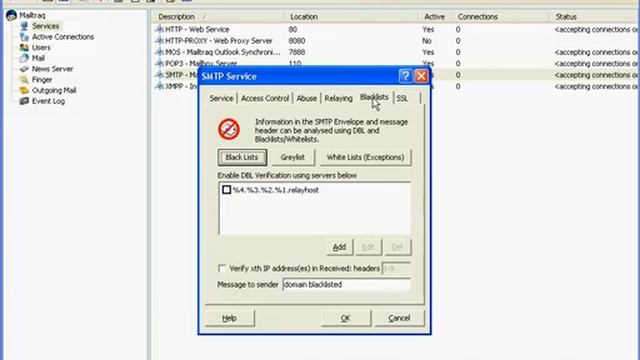The height and width of the screenshot is (360, 640).
Task: Select the Blacklists tab
Action: 374,97
